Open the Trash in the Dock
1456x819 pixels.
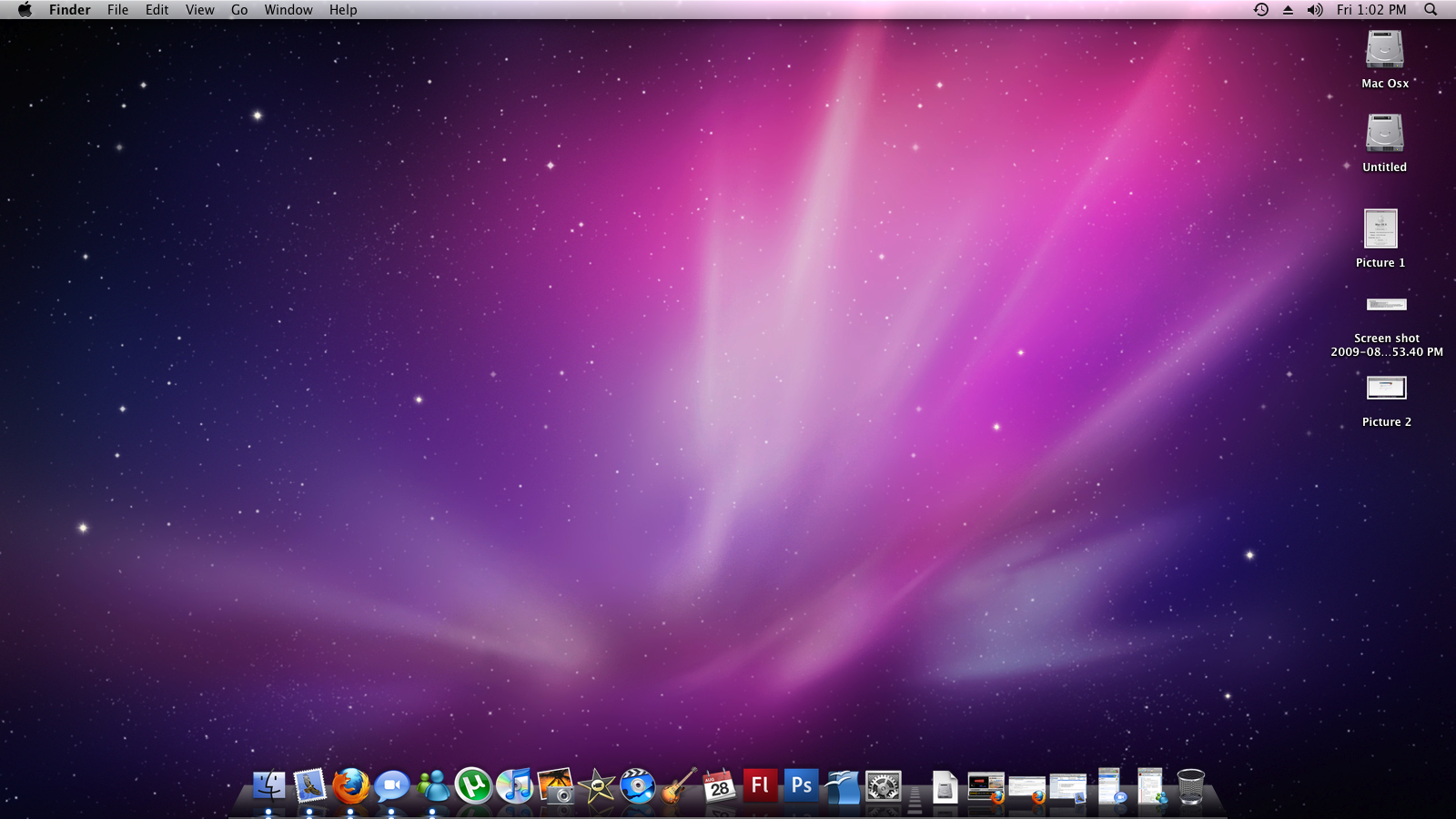(1190, 787)
